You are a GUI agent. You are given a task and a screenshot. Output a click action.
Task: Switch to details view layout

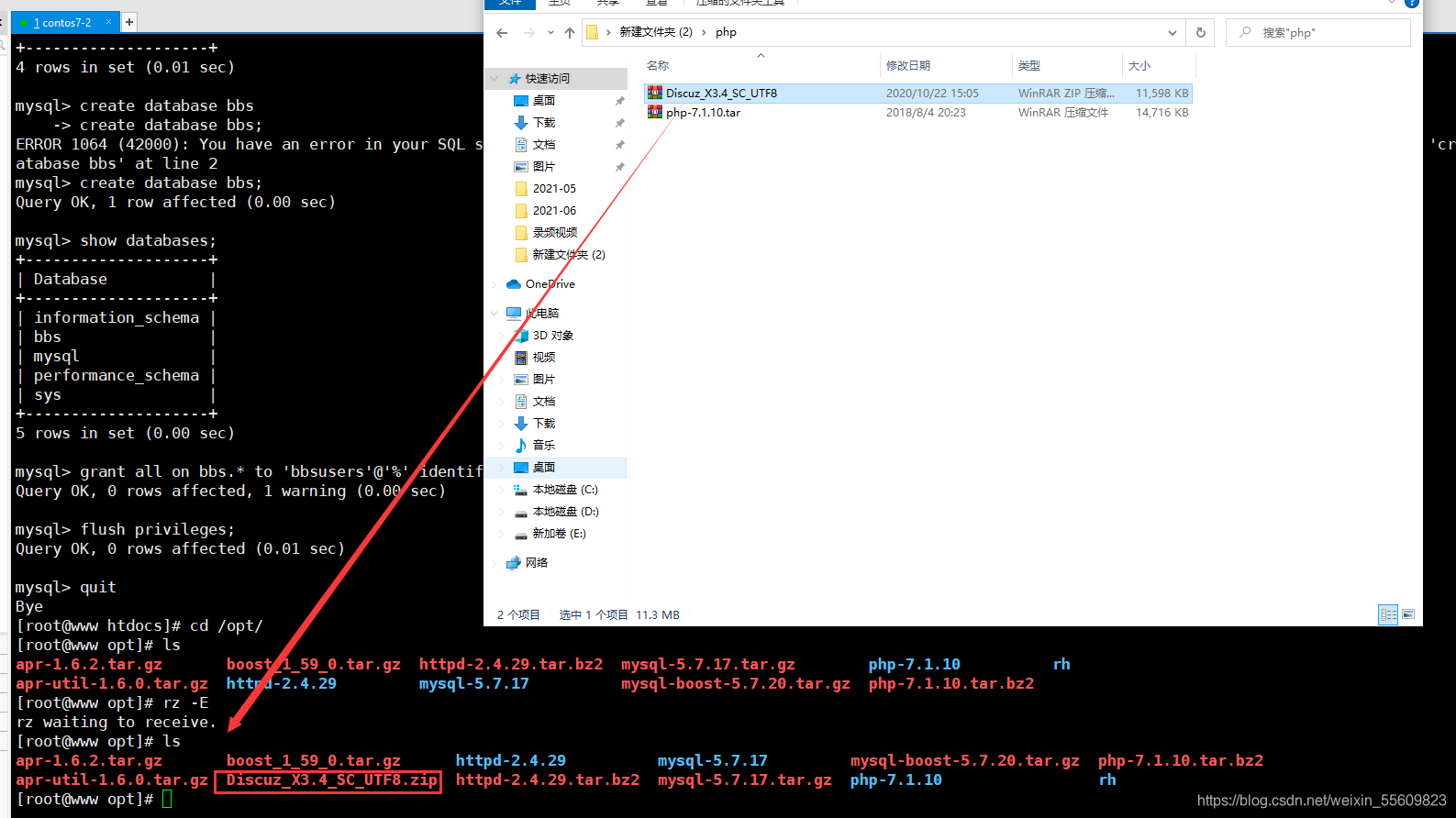pos(1388,614)
